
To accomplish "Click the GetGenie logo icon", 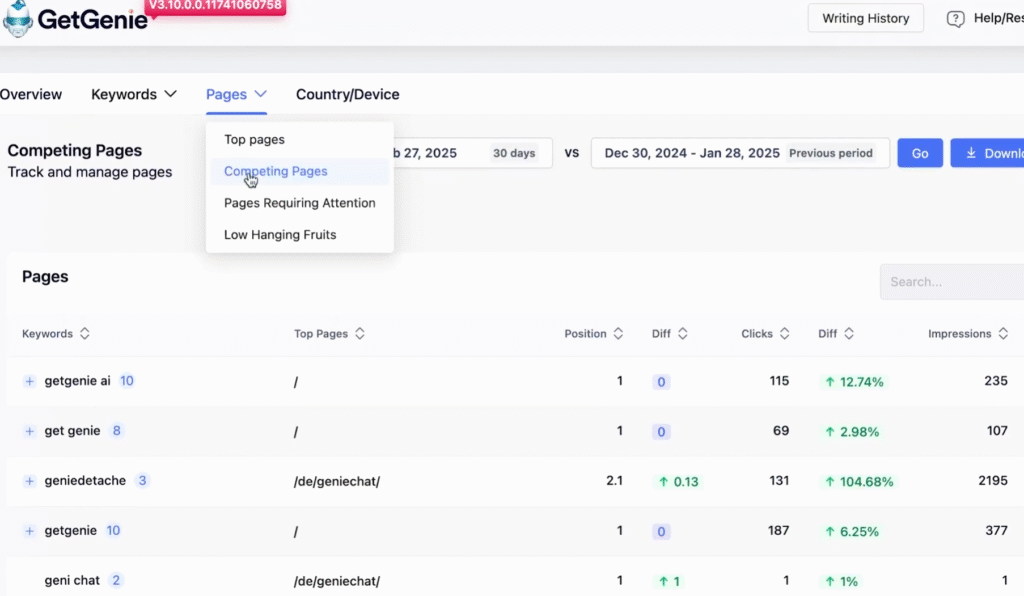I will click(x=18, y=18).
